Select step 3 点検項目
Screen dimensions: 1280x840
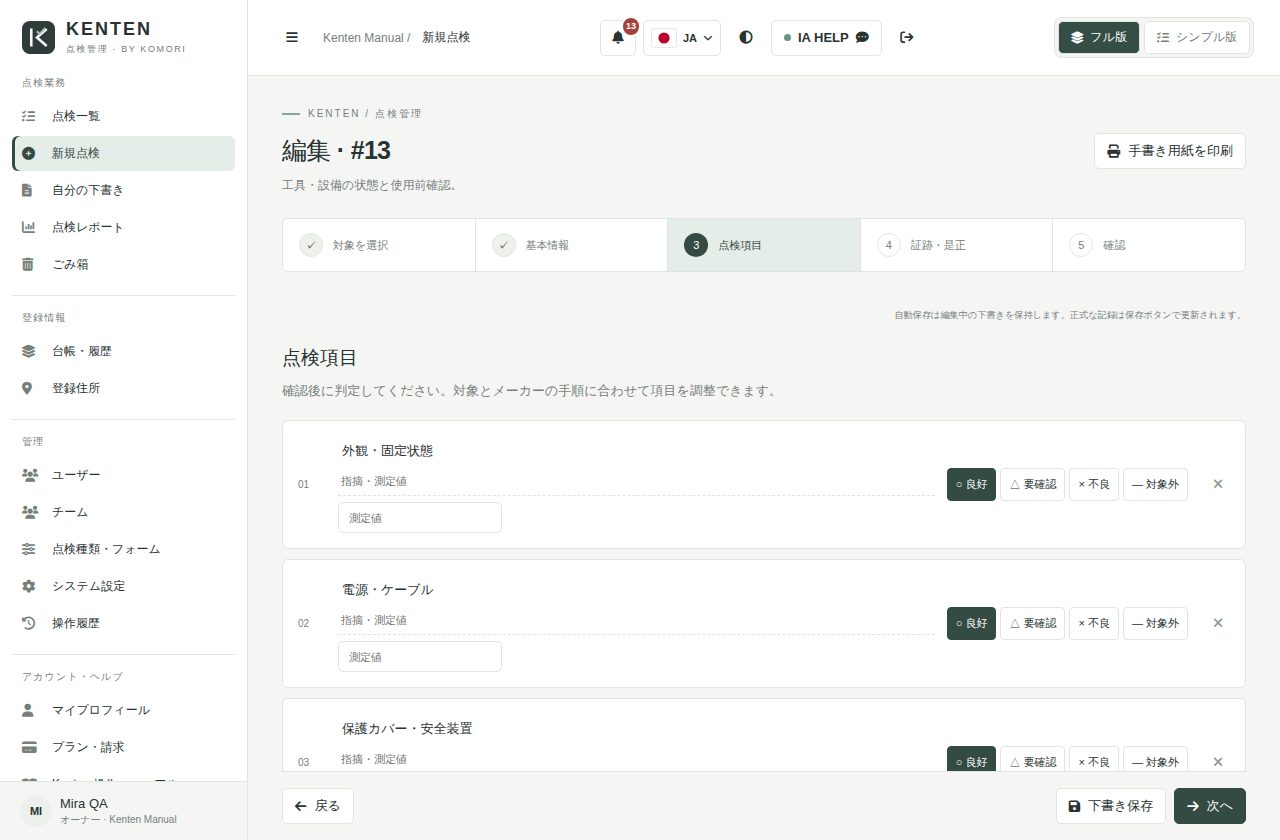764,245
